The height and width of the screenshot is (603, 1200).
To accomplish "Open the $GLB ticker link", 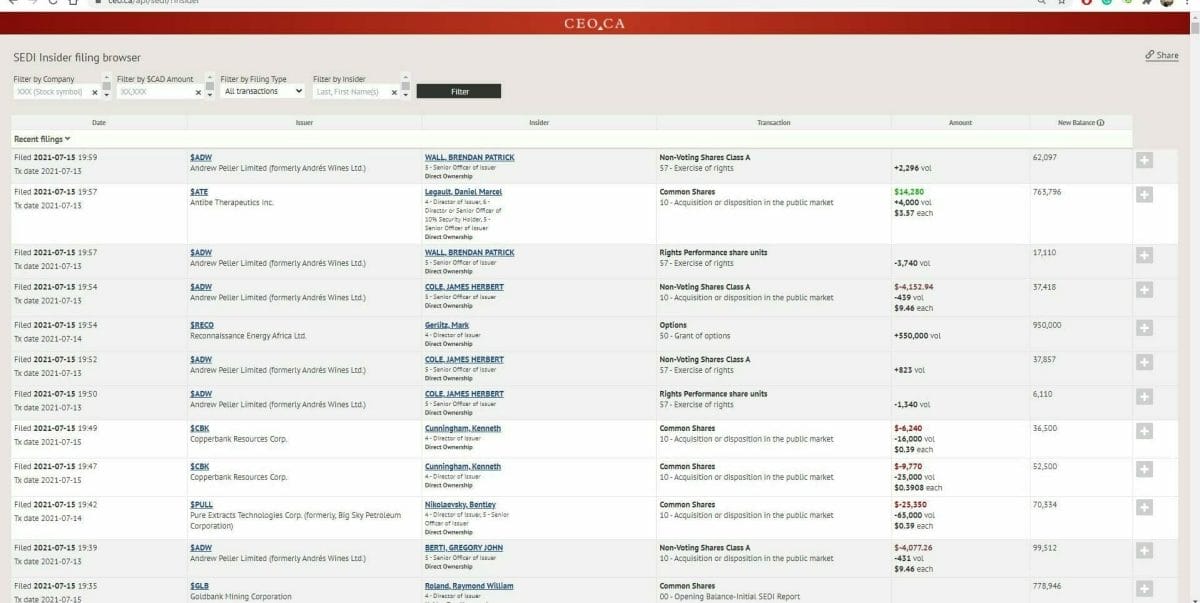I will coord(199,586).
